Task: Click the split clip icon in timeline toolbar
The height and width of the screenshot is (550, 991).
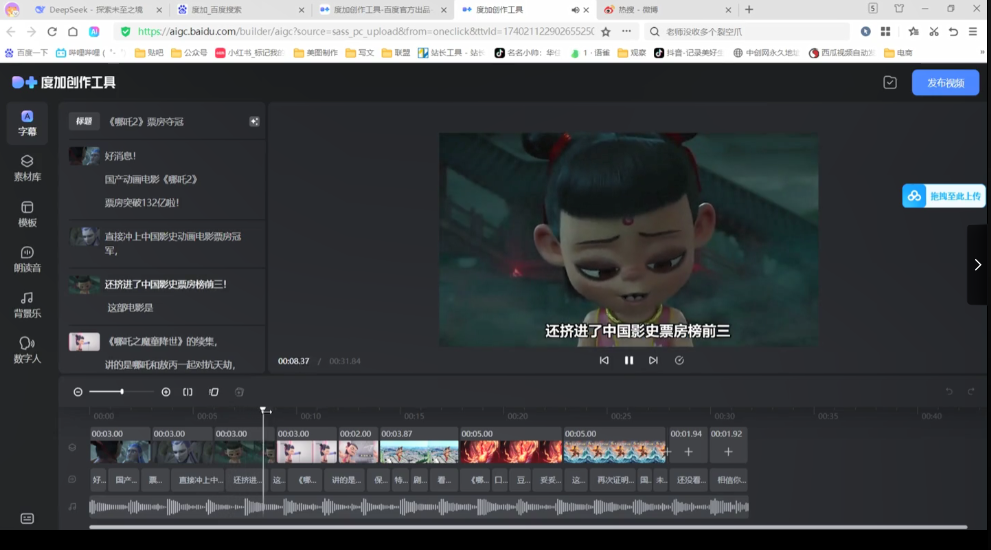Action: tap(188, 392)
